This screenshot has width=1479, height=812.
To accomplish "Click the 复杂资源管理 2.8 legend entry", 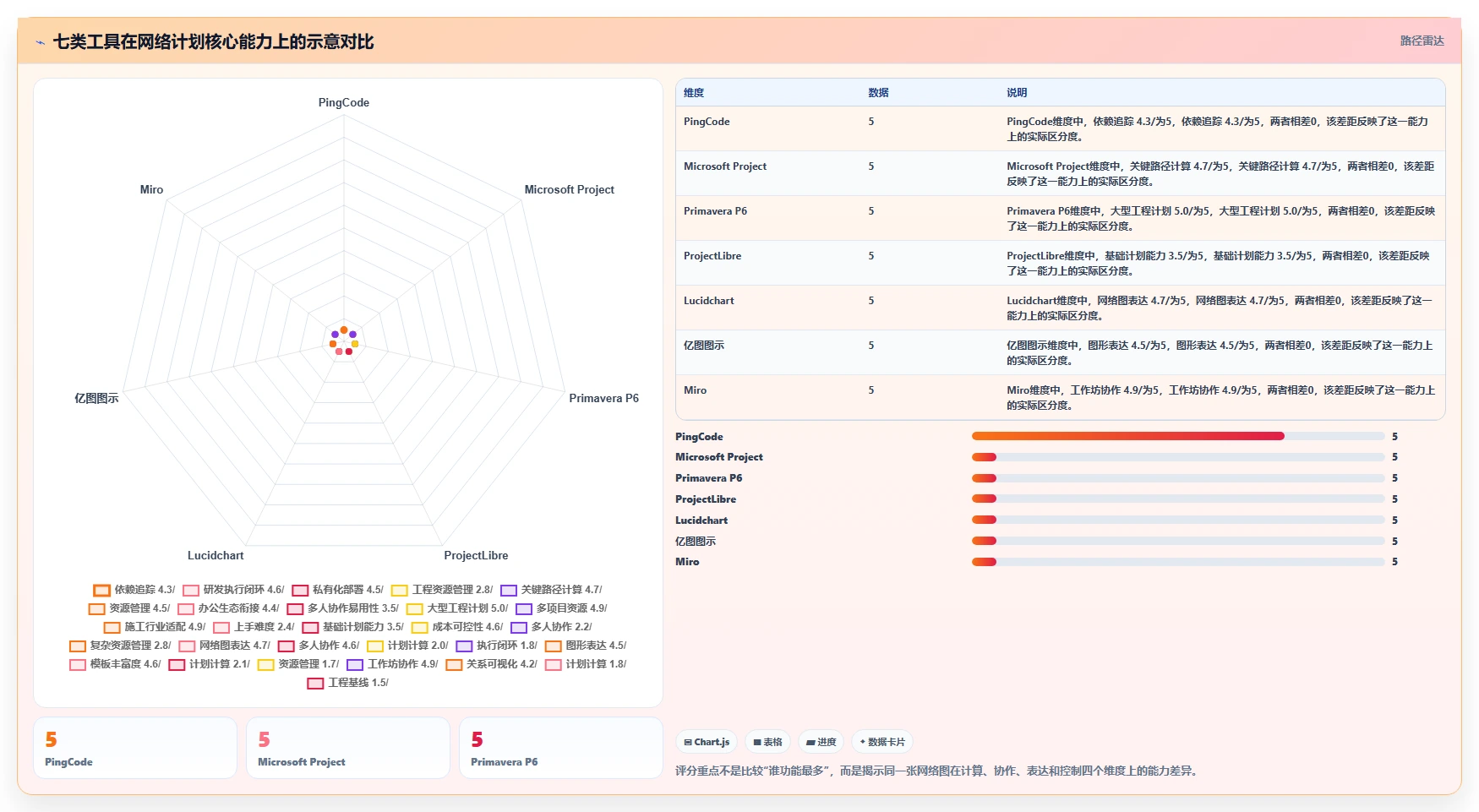I will point(120,646).
